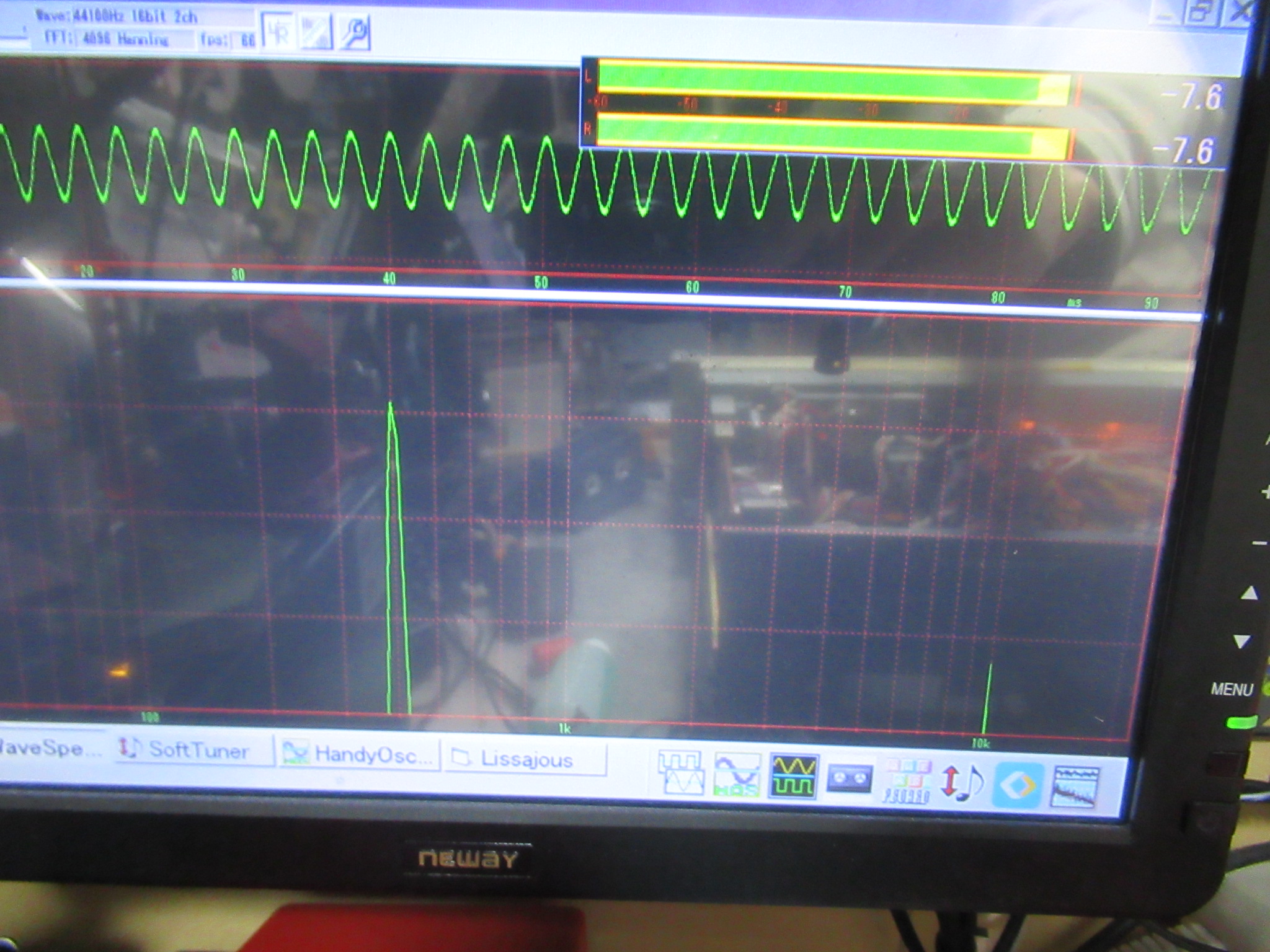Screen dimensions: 1270x952
Task: Click the colorful blocks taskbar icon
Action: point(906,781)
